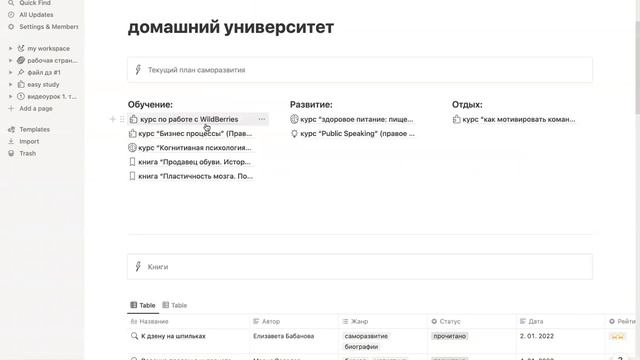Click the pin icon of файл дз #1
Viewport: 640px width, 360px height.
click(21, 72)
